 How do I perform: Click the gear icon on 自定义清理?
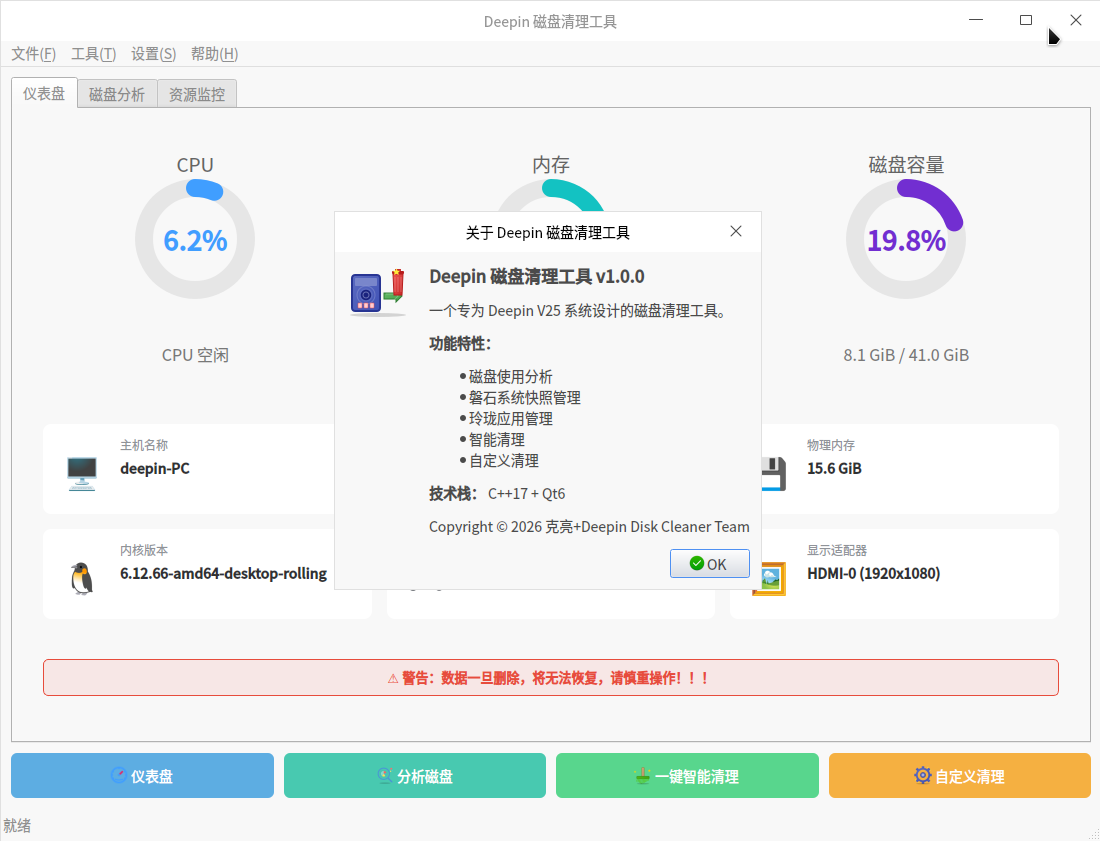tap(923, 775)
